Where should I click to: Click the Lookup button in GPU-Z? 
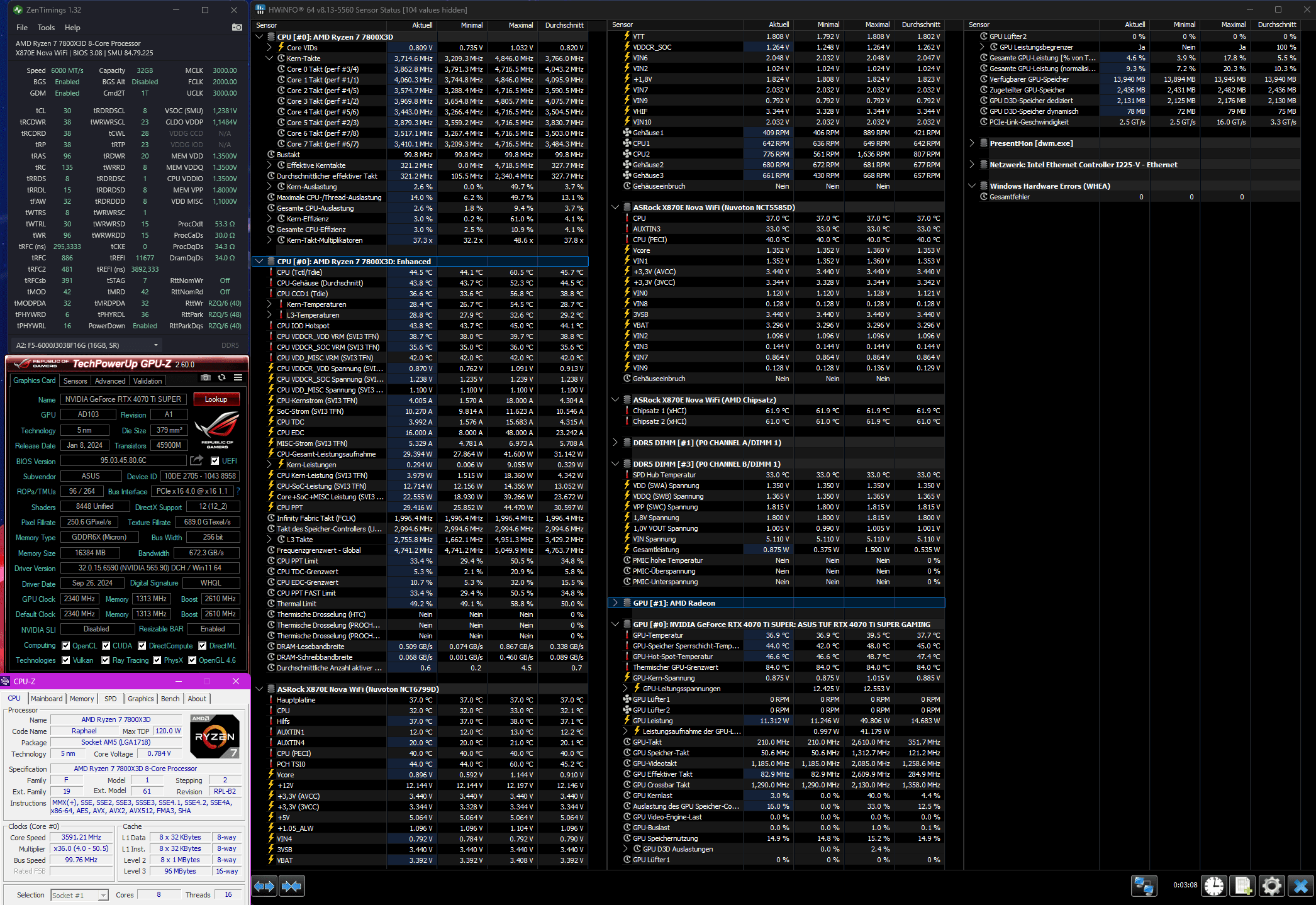point(216,399)
